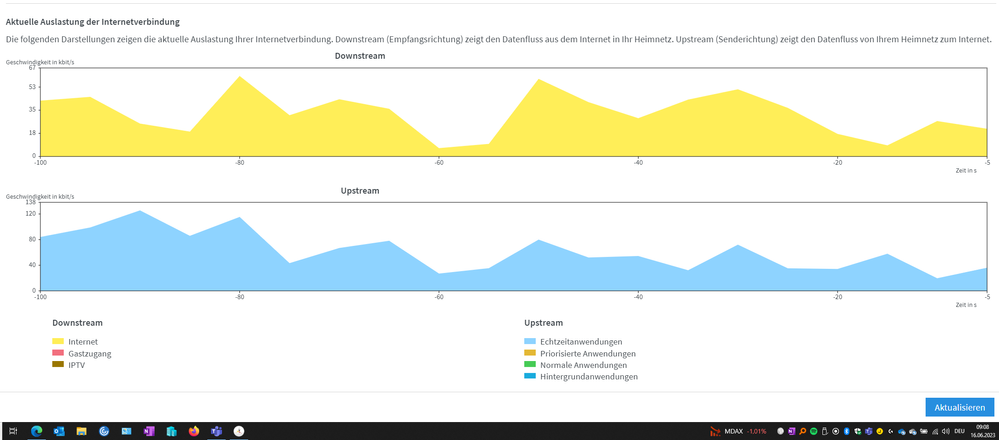This screenshot has height=440, width=999.
Task: Click the '138' Upstream axis maximum value
Action: 31,202
